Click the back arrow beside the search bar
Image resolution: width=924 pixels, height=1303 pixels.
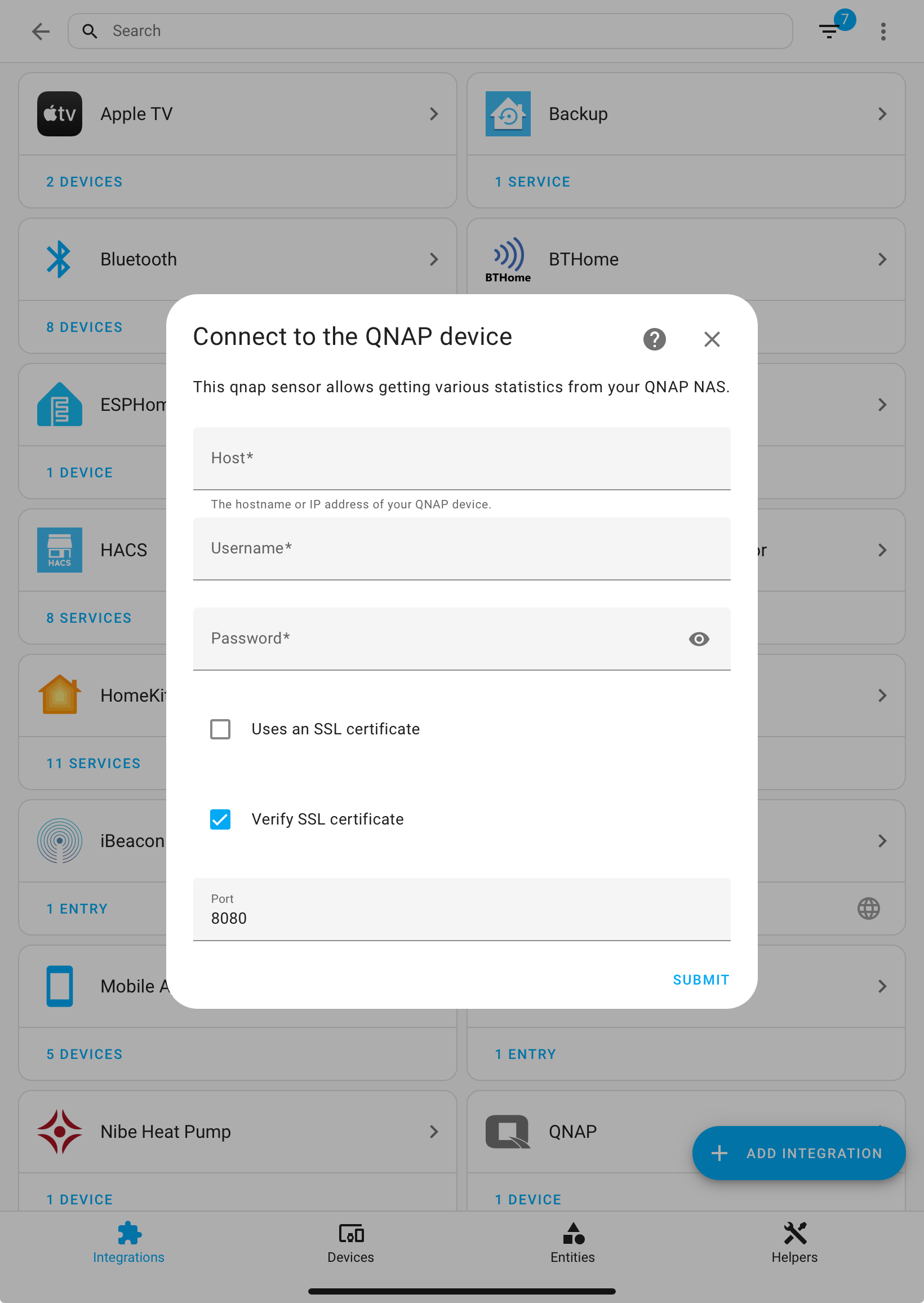coord(41,32)
